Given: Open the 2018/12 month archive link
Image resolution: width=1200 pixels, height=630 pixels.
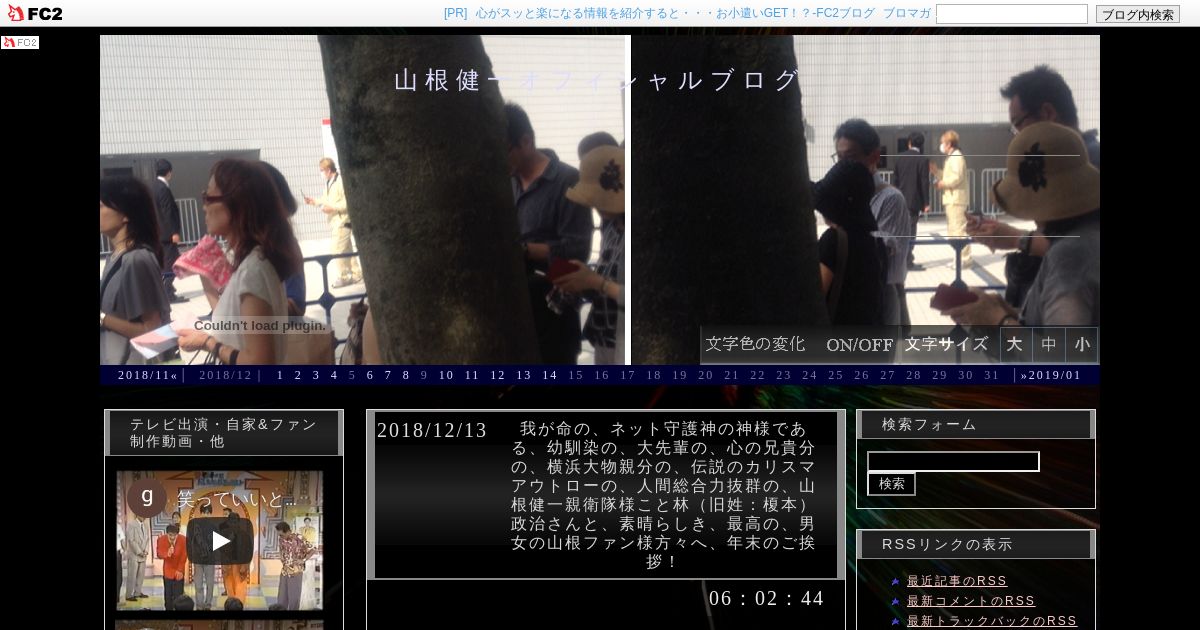Looking at the screenshot, I should pyautogui.click(x=226, y=375).
